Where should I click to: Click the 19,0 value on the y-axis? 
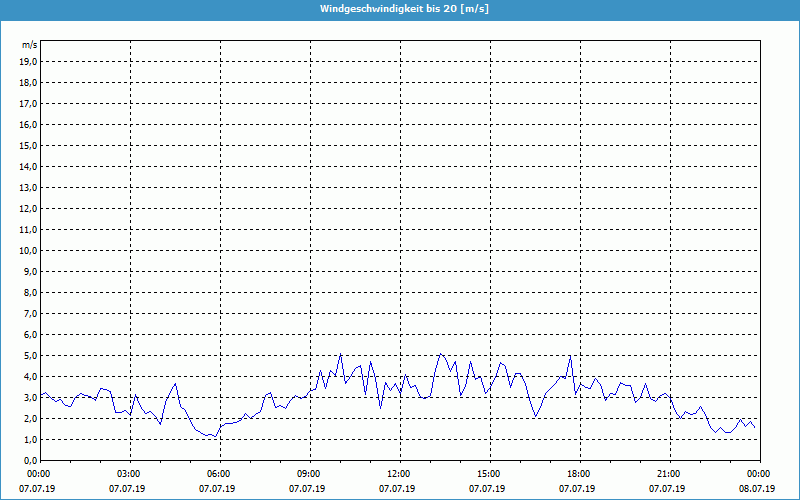click(28, 61)
